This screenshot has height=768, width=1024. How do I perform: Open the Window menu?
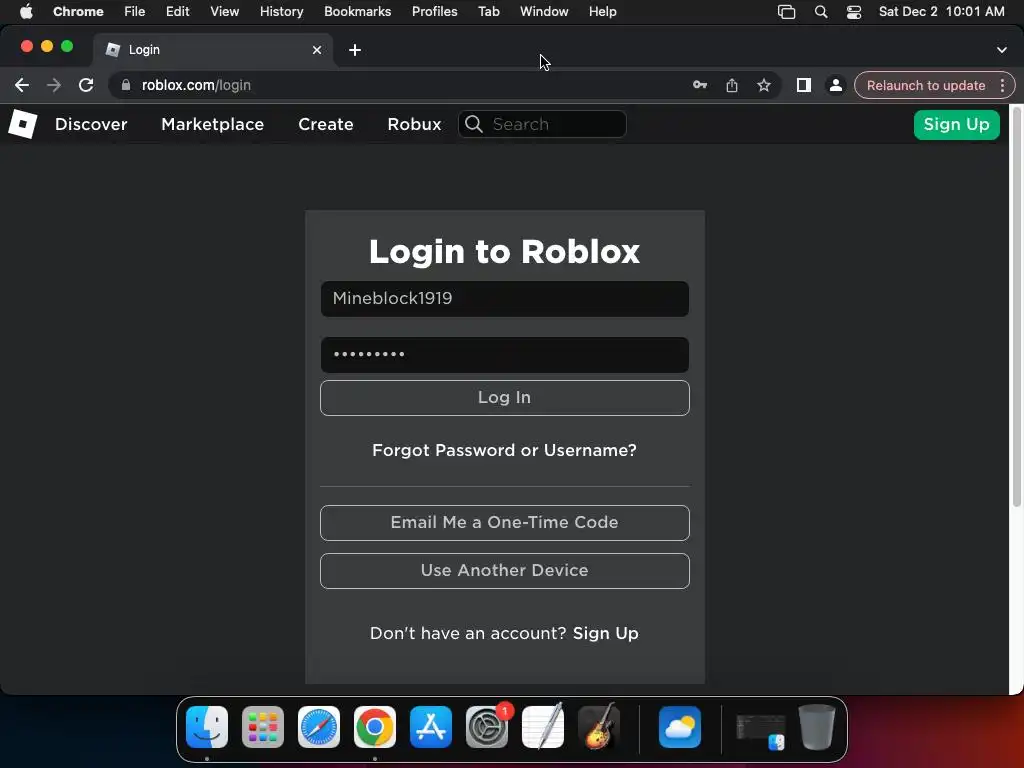click(x=544, y=11)
